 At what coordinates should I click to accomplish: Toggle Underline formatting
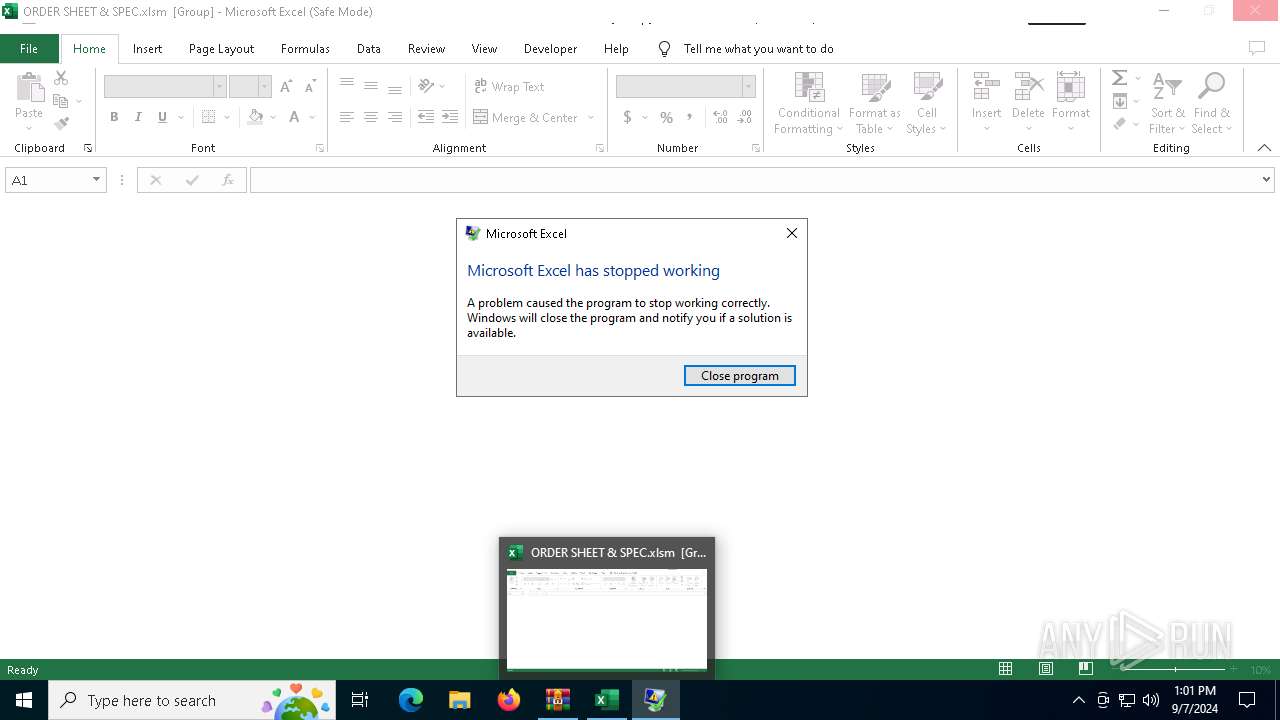162,117
